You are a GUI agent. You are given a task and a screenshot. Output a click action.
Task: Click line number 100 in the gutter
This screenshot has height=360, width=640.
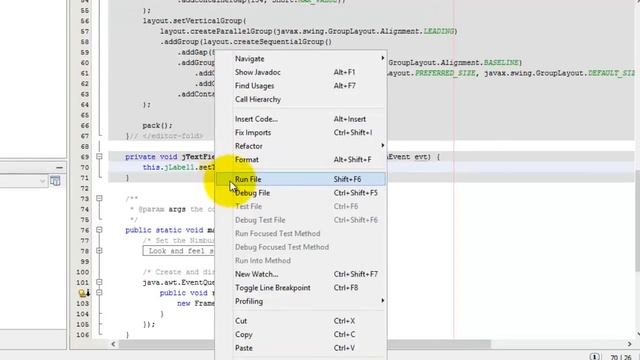(82, 272)
